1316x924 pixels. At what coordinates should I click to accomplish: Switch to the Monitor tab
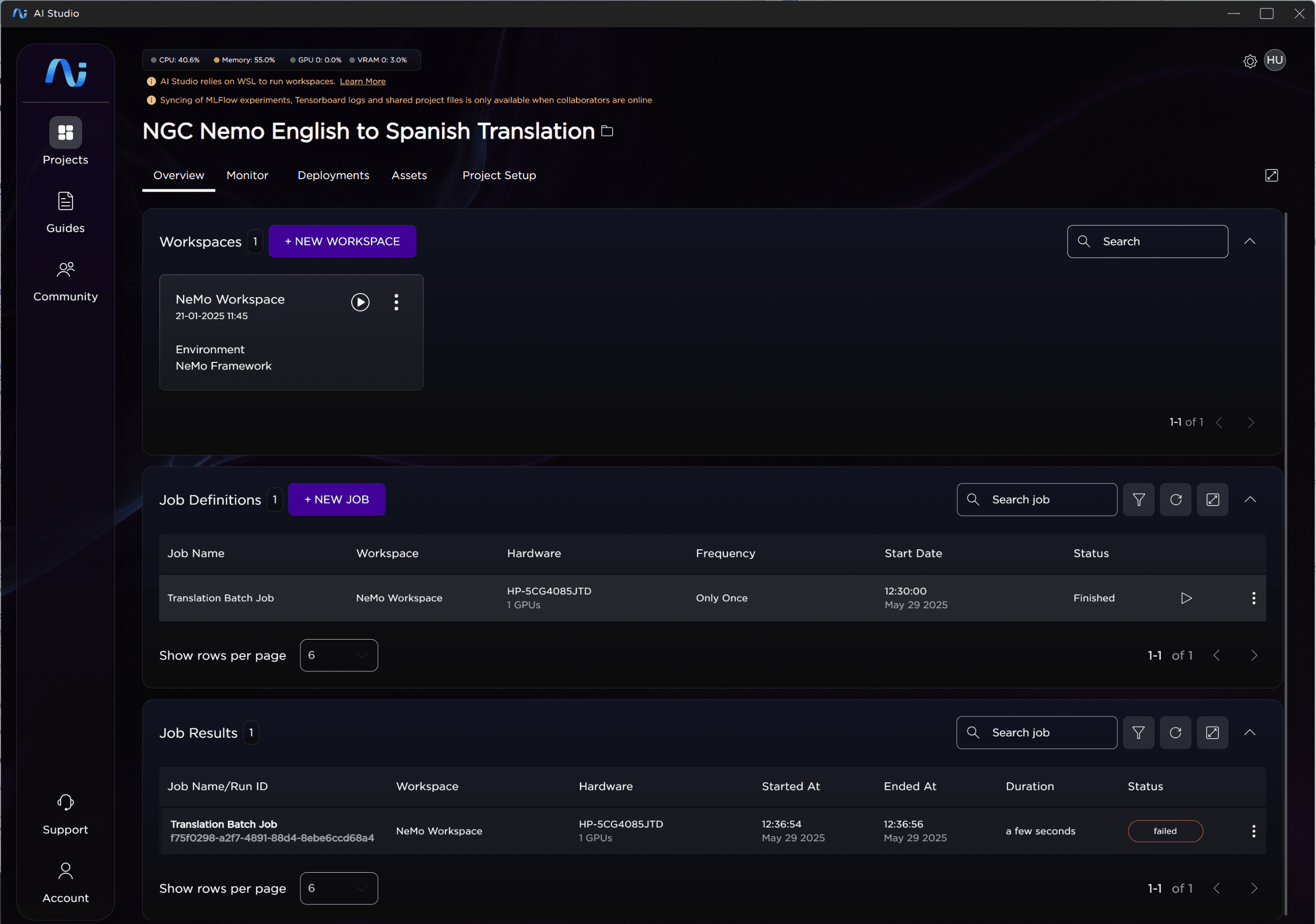[247, 176]
